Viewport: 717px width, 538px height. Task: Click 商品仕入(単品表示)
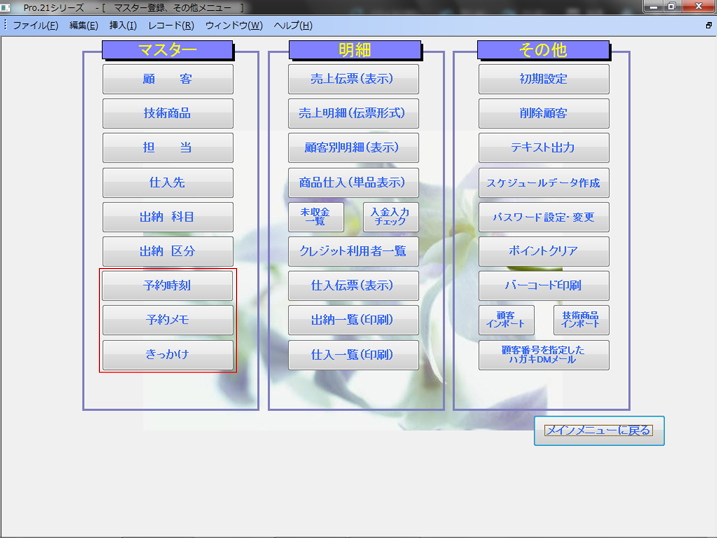pyautogui.click(x=353, y=182)
